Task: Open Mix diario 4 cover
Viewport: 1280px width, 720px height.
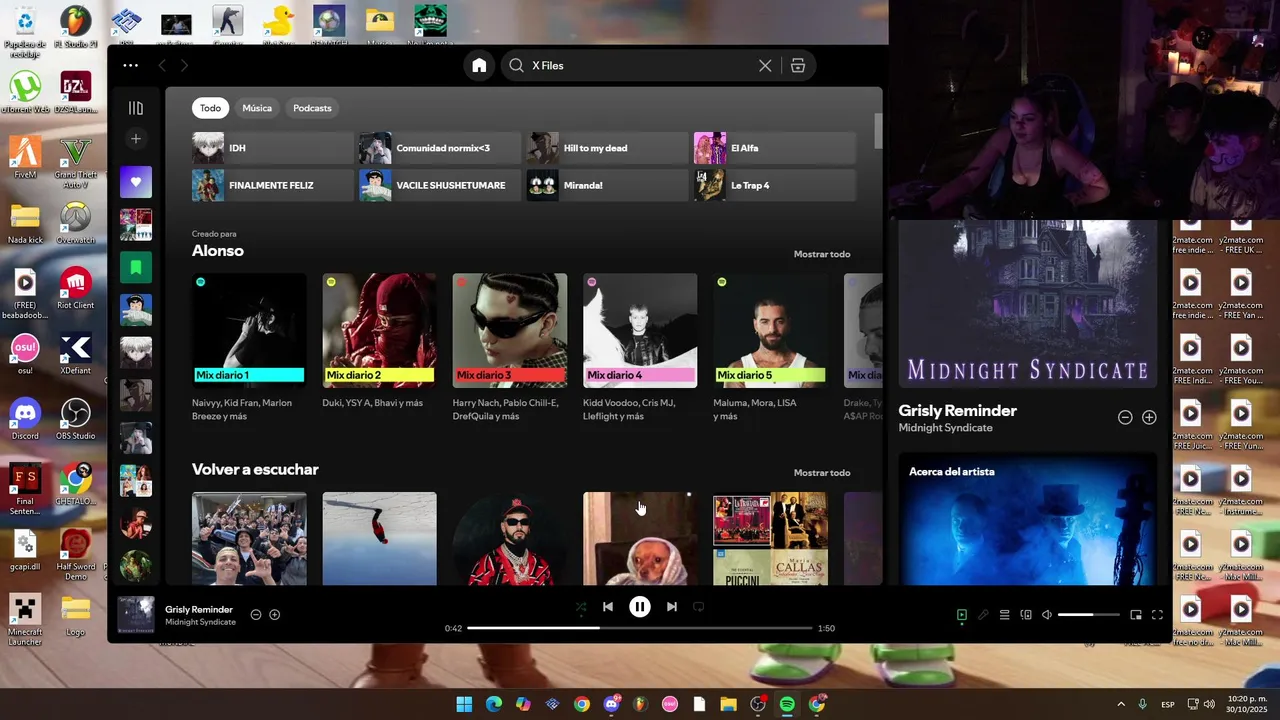Action: [640, 330]
